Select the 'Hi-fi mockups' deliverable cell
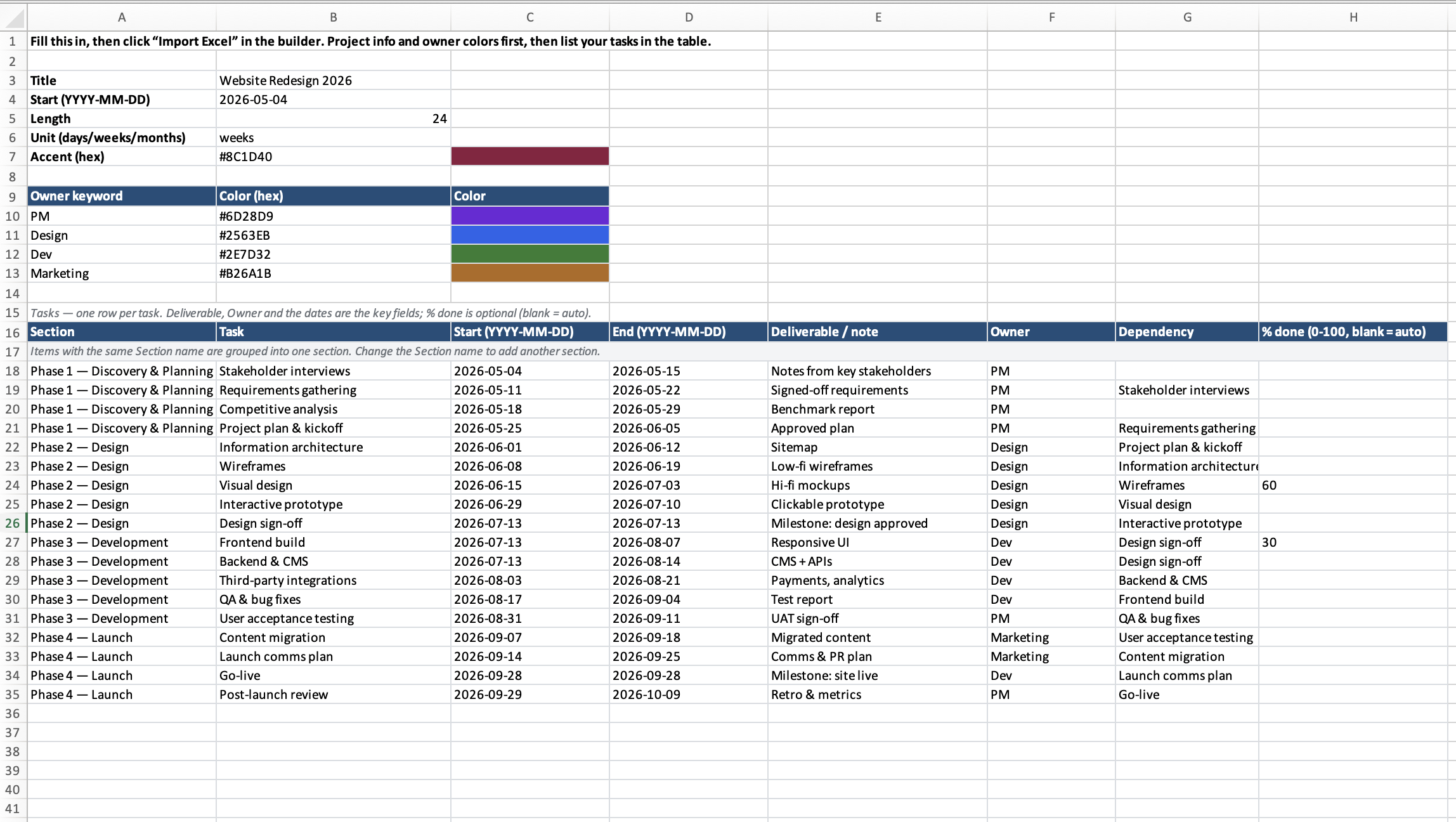Viewport: 1456px width, 822px height. point(878,485)
